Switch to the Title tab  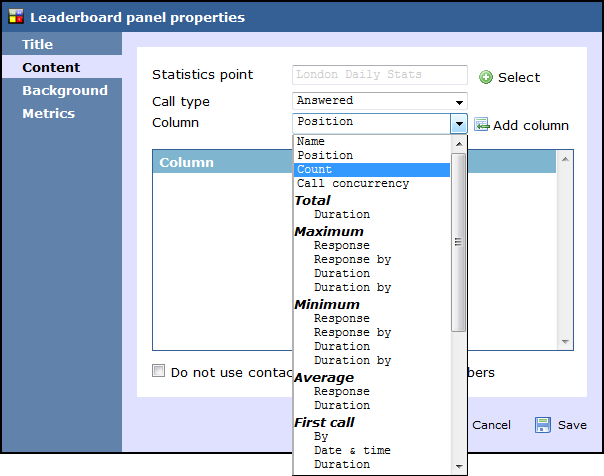[38, 45]
